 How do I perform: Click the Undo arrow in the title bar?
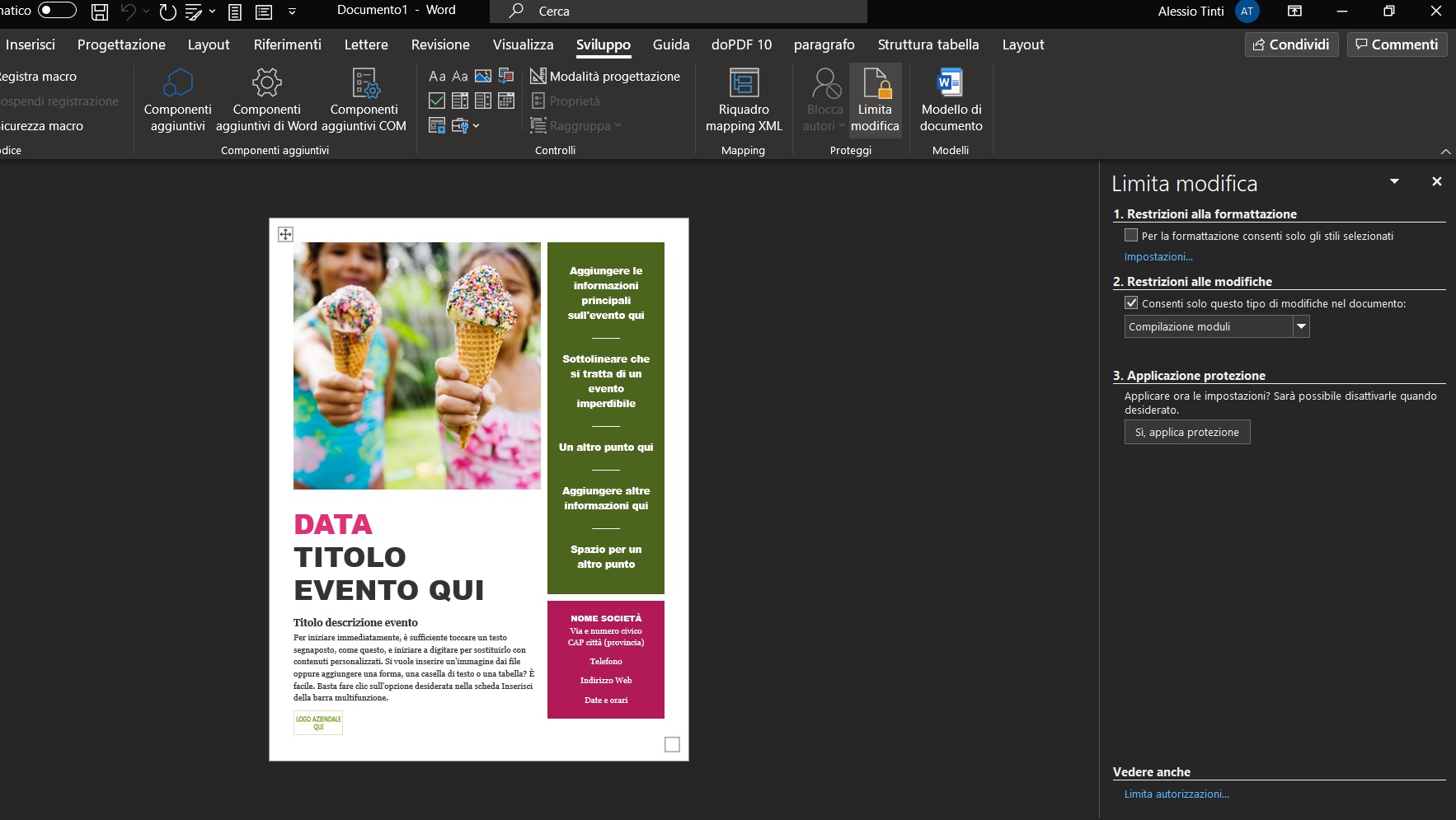(128, 12)
